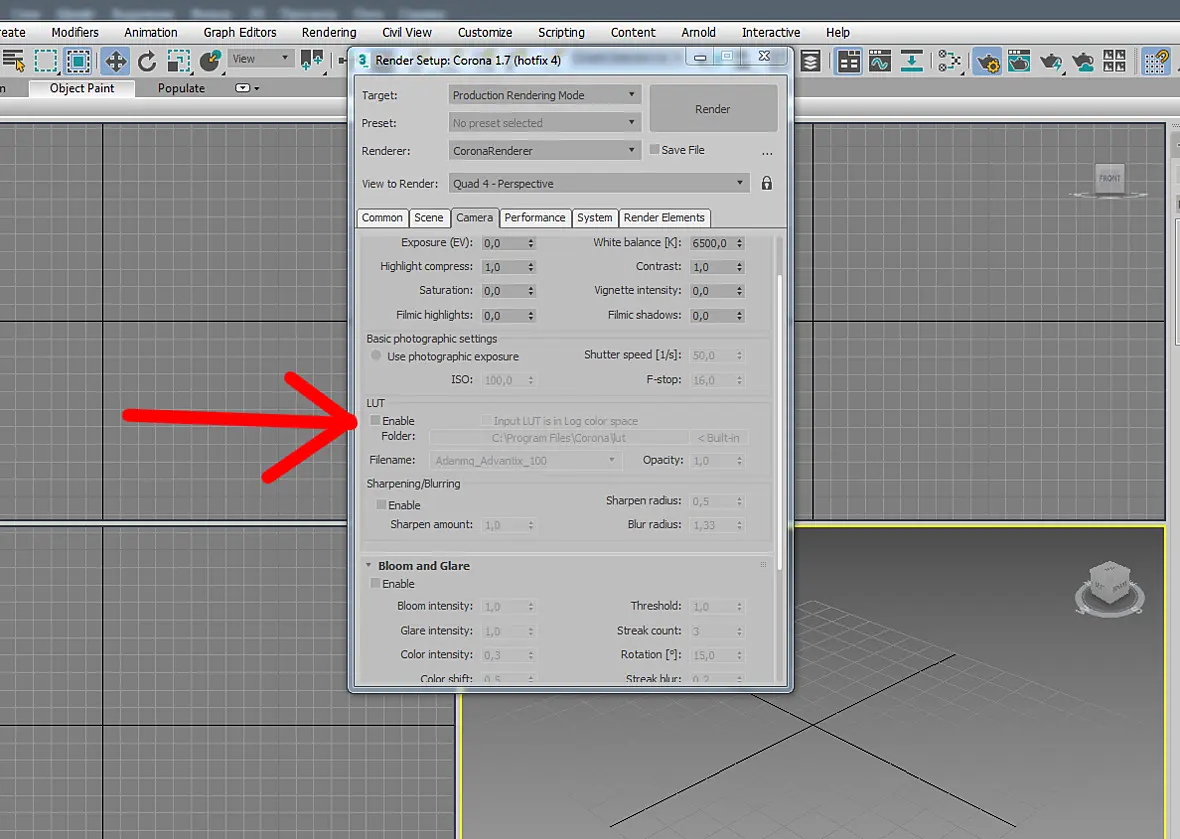1180x839 pixels.
Task: Toggle Window/Crossing selection mode
Action: [78, 61]
